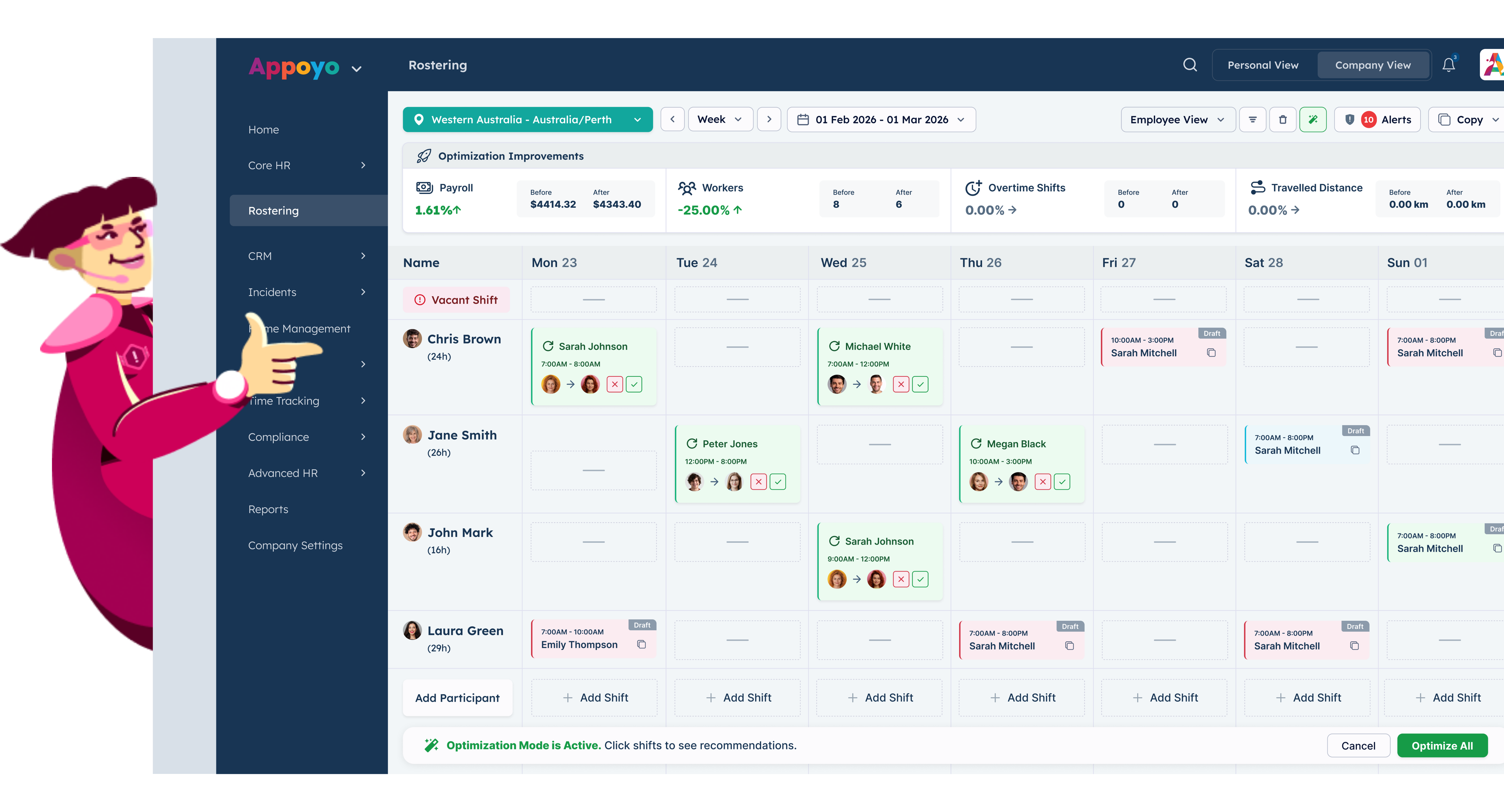Click empty Tue 24 slot for Chris Brown
1504x812 pixels.
pyautogui.click(x=737, y=347)
